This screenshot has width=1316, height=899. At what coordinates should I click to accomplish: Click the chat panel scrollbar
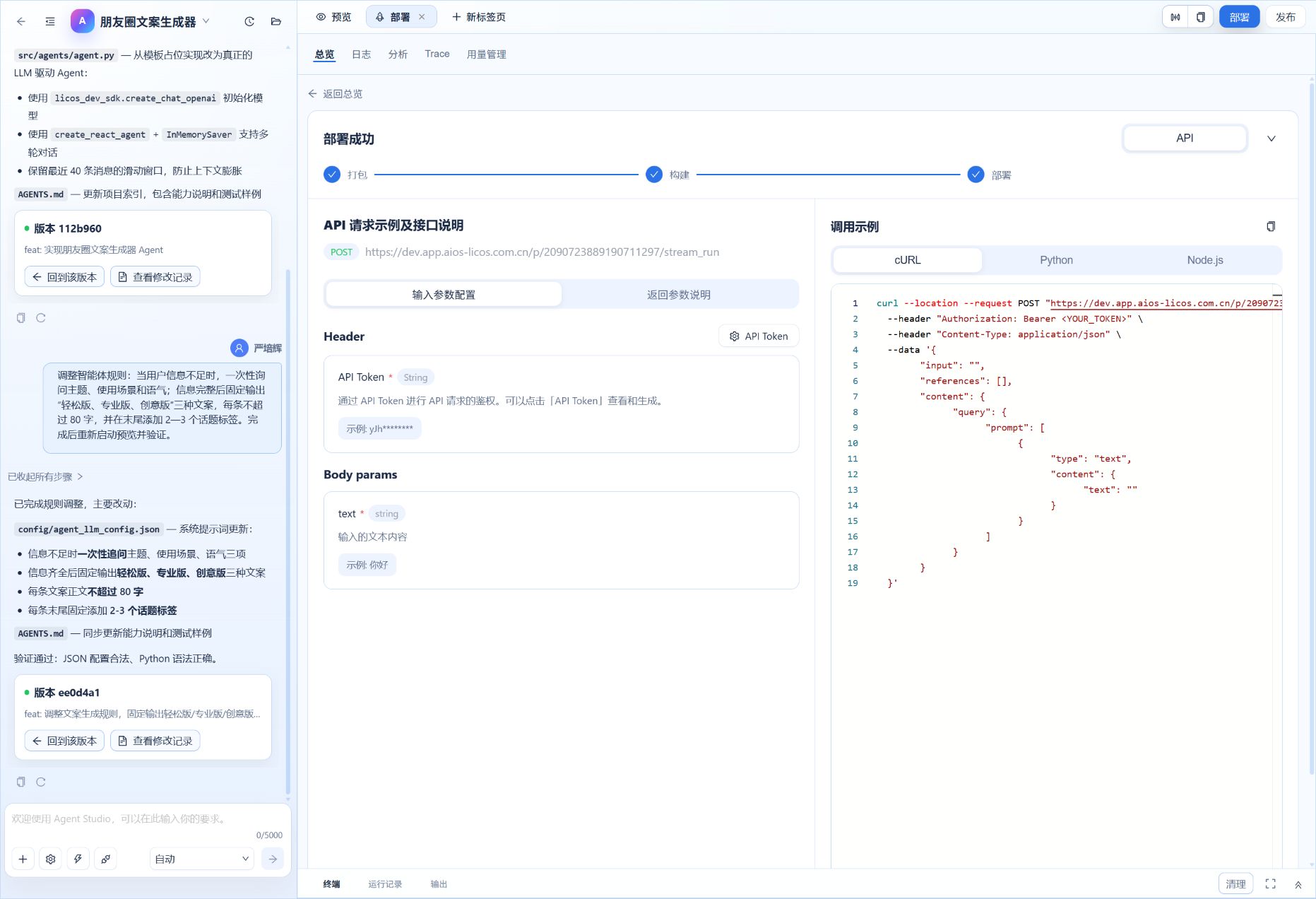click(x=287, y=530)
